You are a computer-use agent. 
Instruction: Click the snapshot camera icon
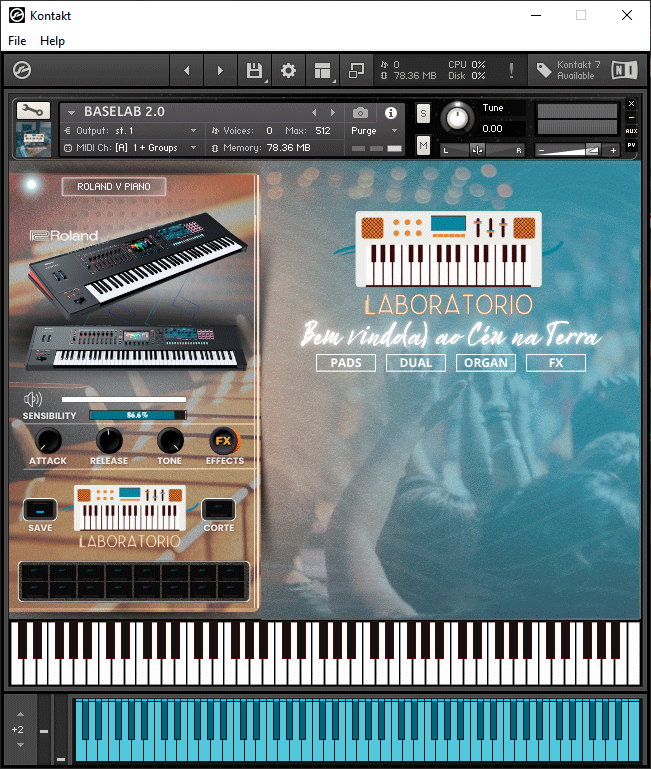(361, 113)
